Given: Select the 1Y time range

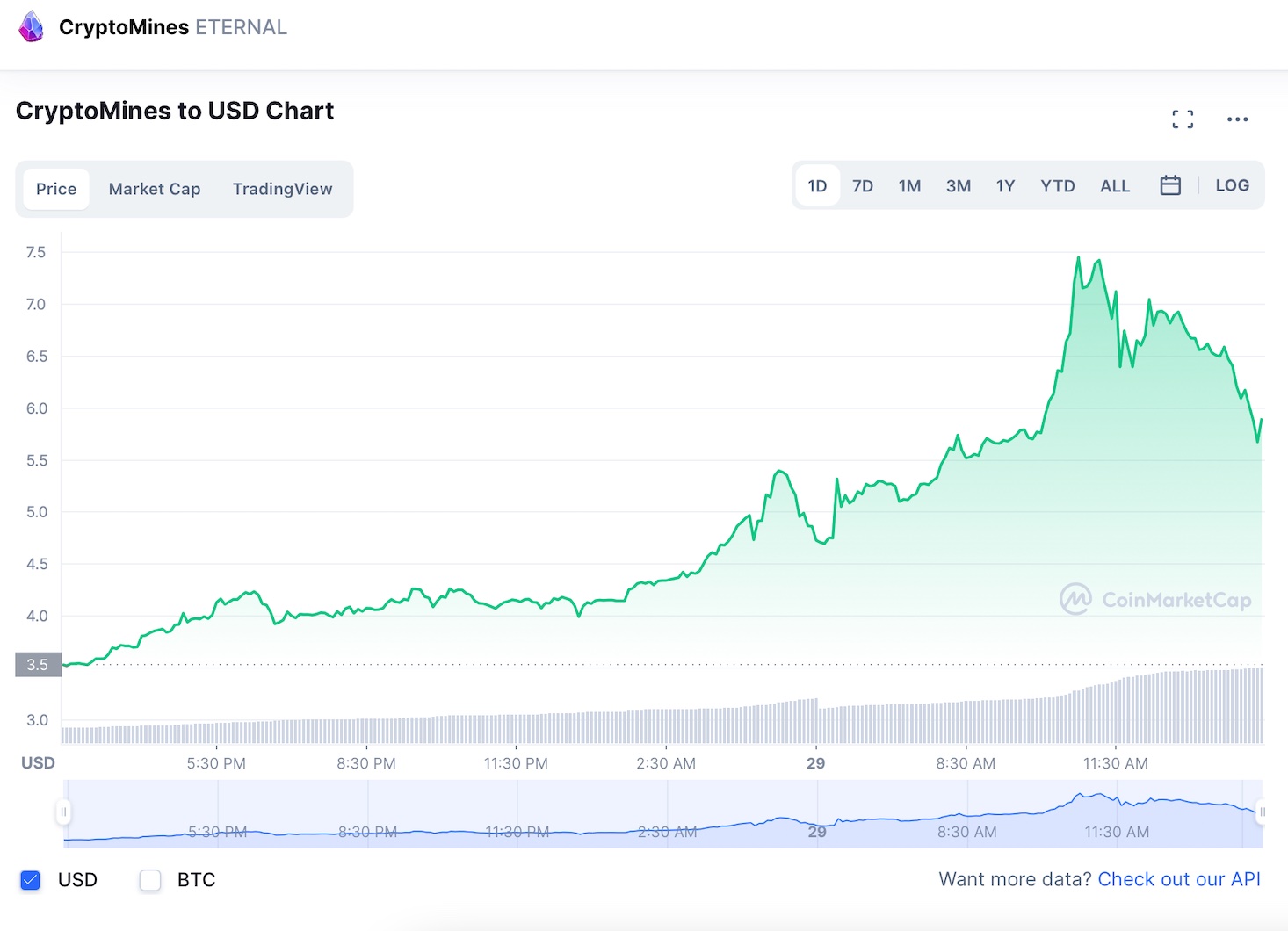Looking at the screenshot, I should click(1005, 186).
